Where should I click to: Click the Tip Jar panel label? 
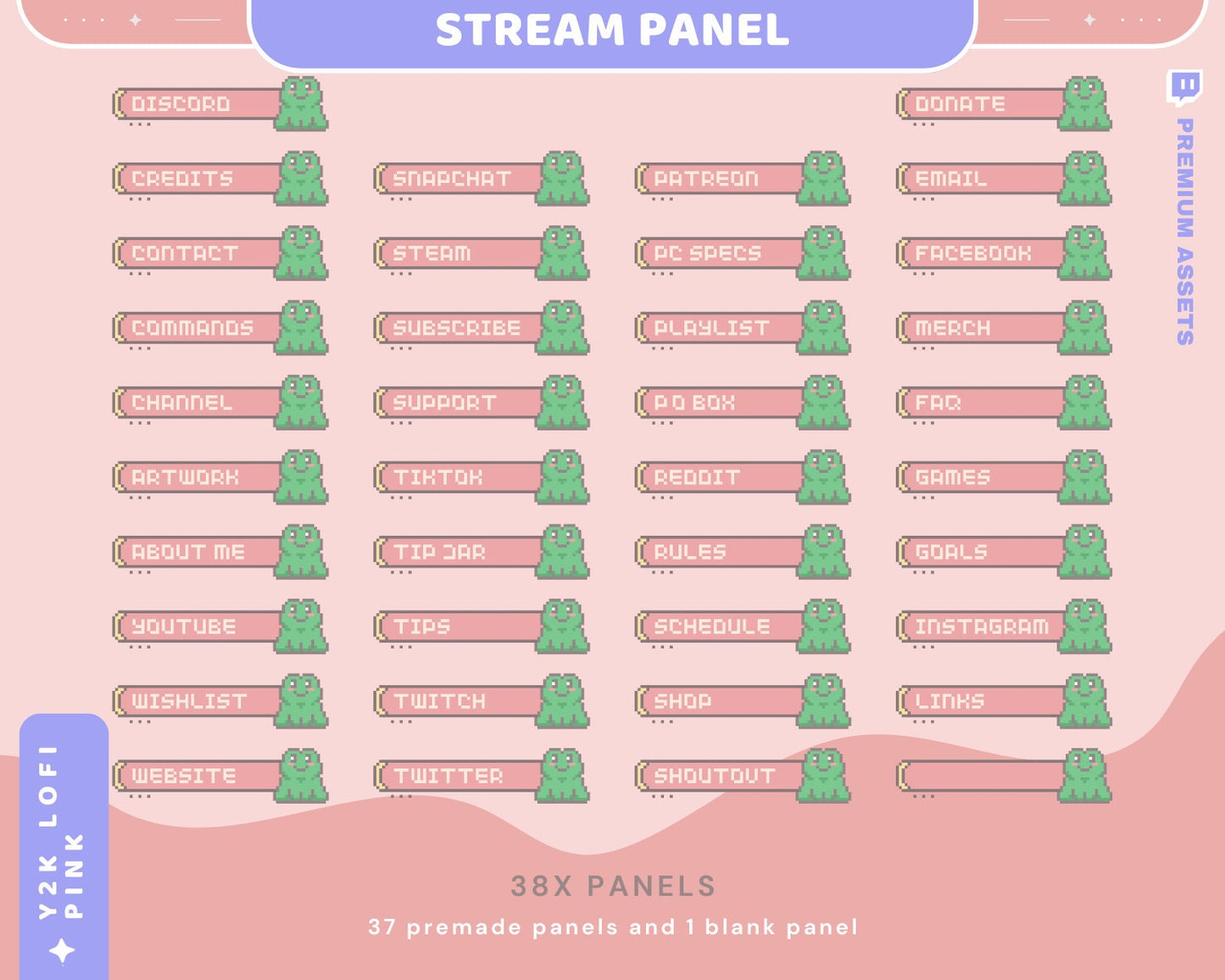(x=440, y=552)
